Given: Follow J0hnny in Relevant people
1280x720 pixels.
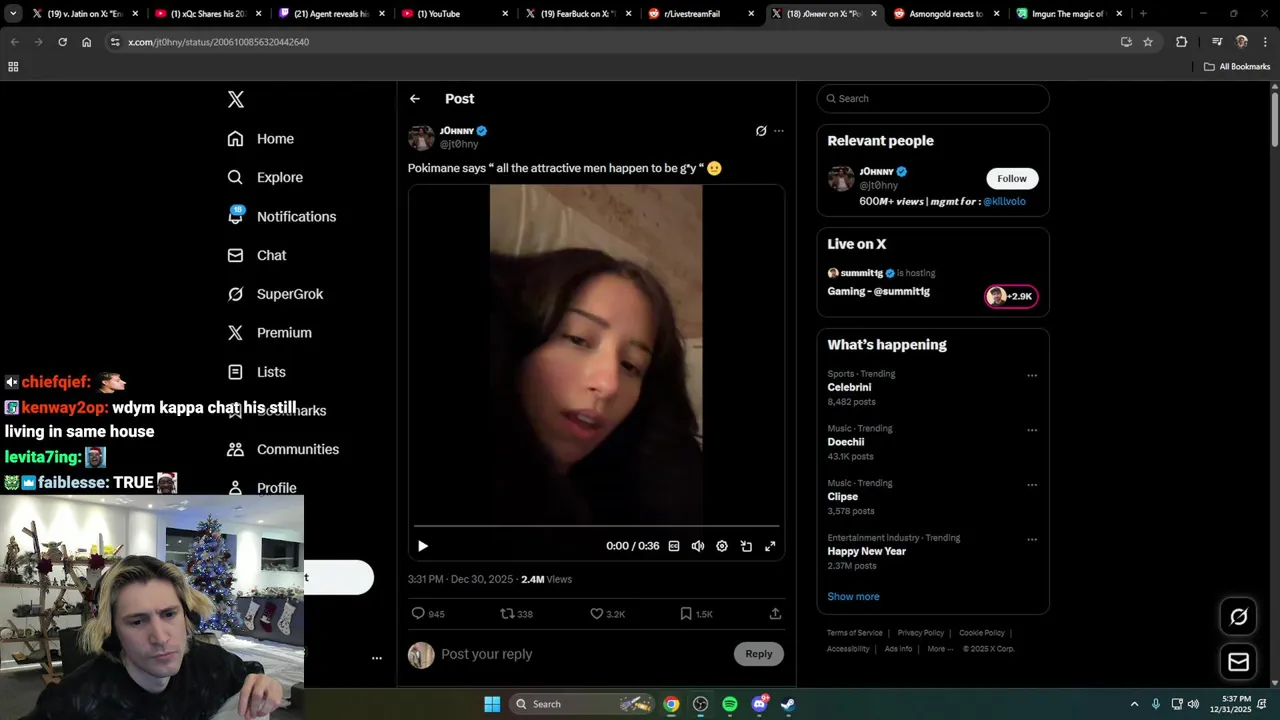Looking at the screenshot, I should pos(1011,179).
